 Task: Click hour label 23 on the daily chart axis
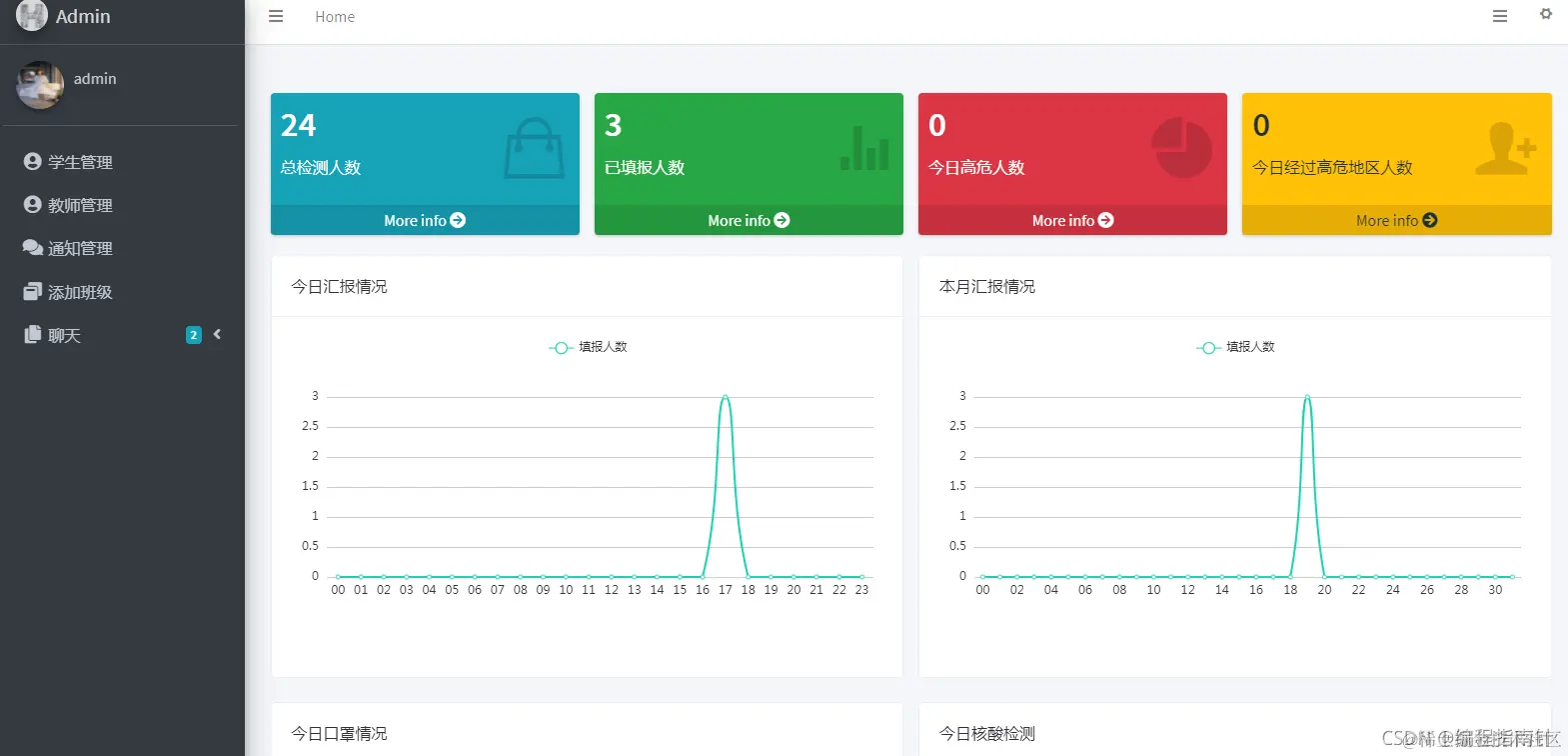click(x=862, y=590)
